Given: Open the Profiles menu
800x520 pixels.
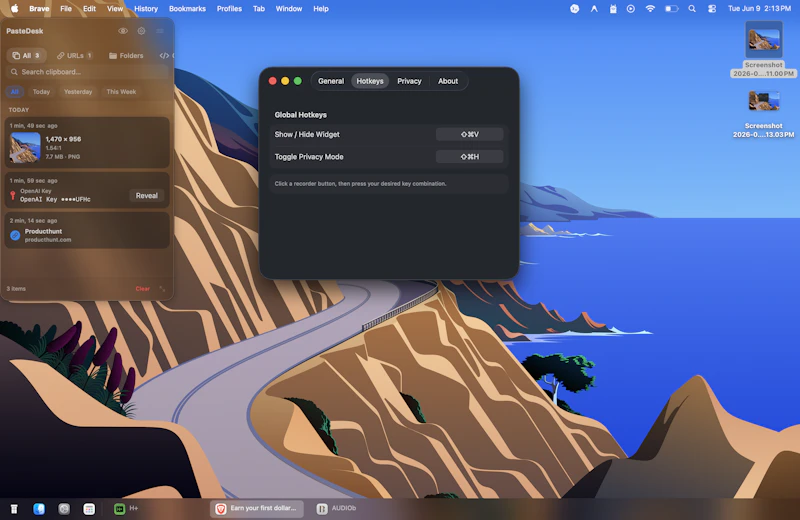Looking at the screenshot, I should click(x=229, y=9).
